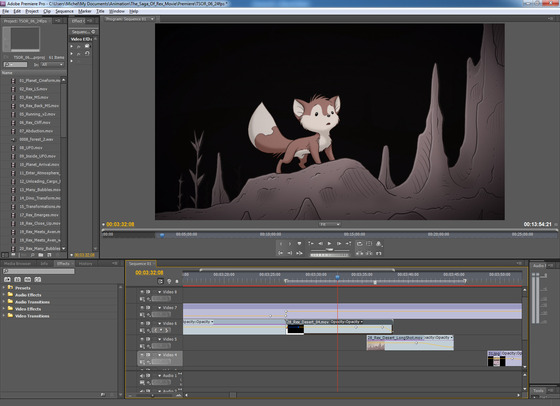Screen dimensions: 560x406
Task: Click the Program Monitor timecode 00:03:32:08
Action: click(x=120, y=224)
